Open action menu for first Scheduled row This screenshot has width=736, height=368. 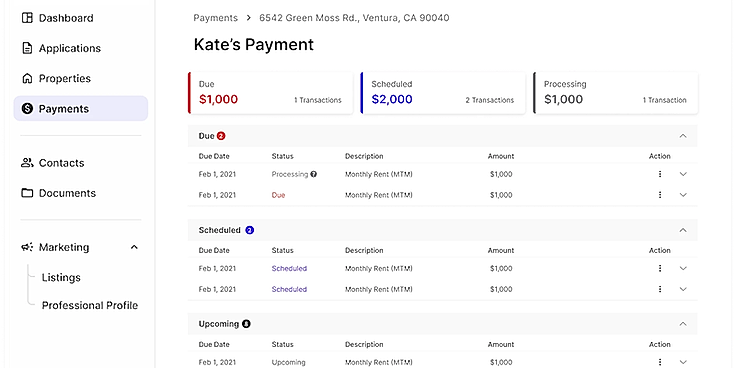coord(660,268)
